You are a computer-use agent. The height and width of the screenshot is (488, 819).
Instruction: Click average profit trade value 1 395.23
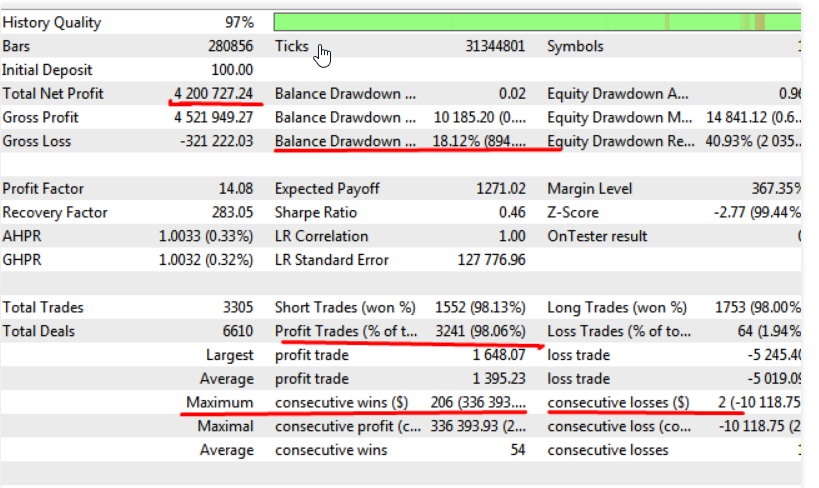(499, 379)
